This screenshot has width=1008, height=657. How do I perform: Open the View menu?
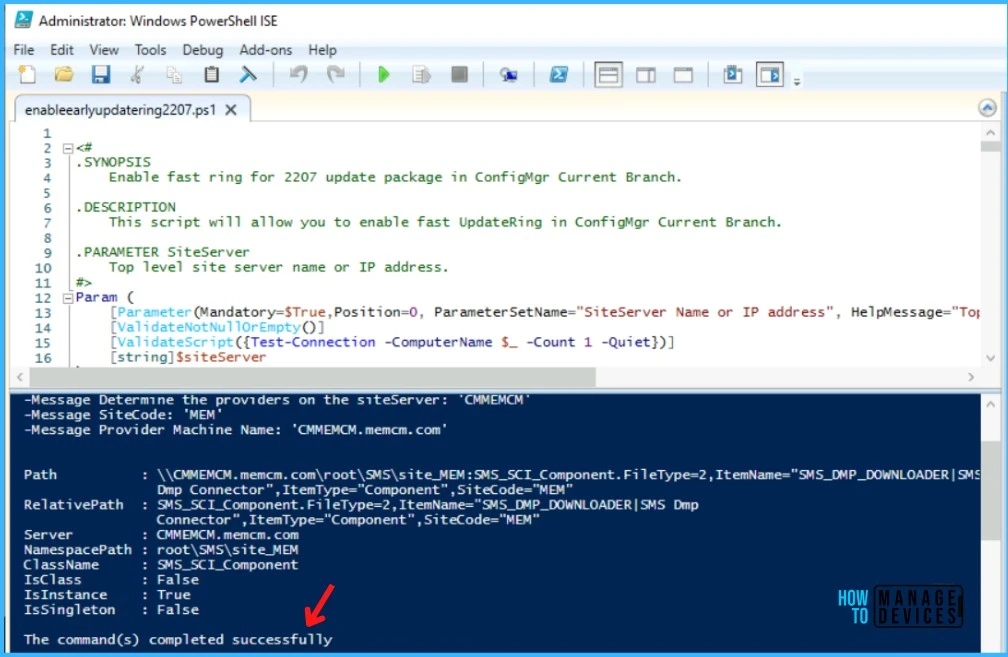tap(104, 50)
